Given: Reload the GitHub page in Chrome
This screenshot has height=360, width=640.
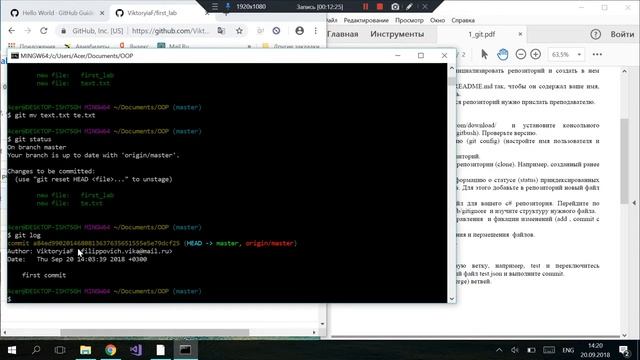Looking at the screenshot, I should click(x=44, y=31).
